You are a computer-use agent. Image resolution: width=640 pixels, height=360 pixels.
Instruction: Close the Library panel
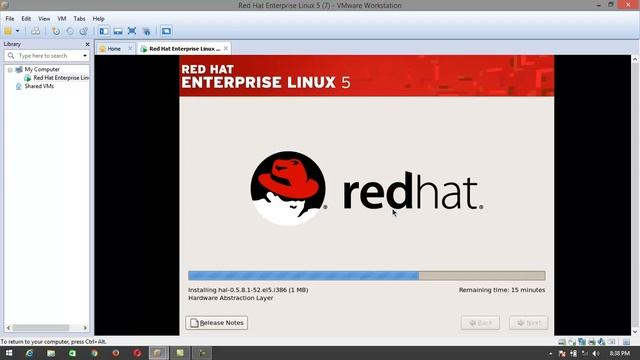point(87,44)
